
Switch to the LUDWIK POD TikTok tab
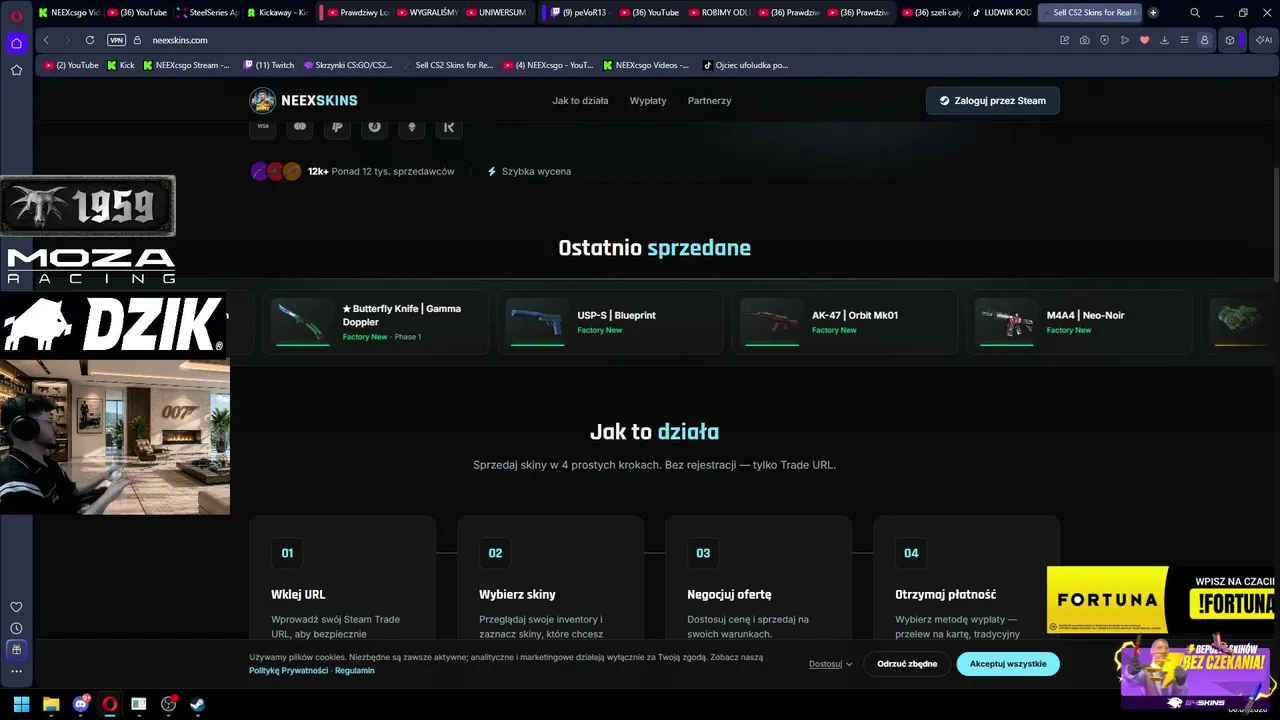[x=1002, y=13]
